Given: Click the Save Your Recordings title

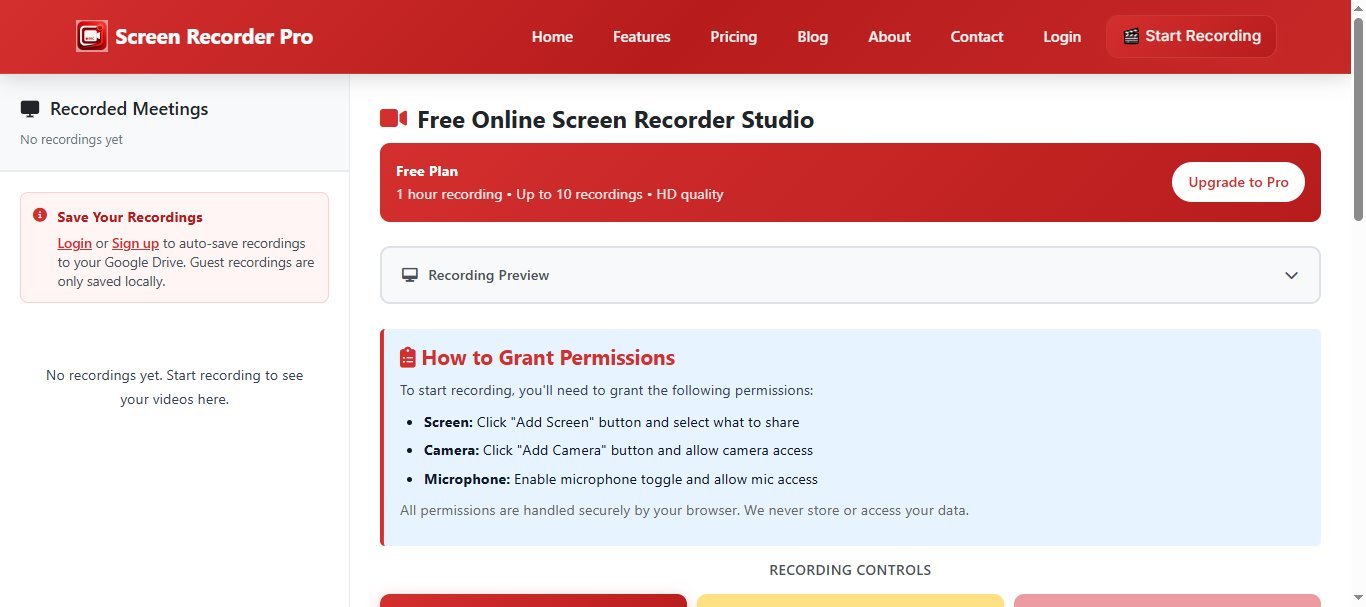Looking at the screenshot, I should click(130, 217).
